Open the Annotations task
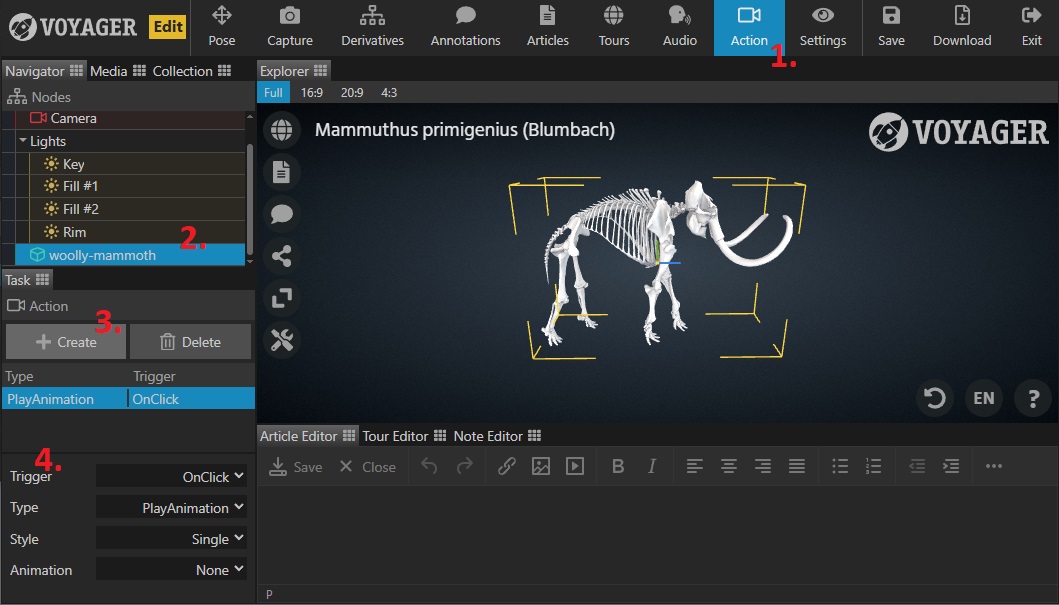 465,27
